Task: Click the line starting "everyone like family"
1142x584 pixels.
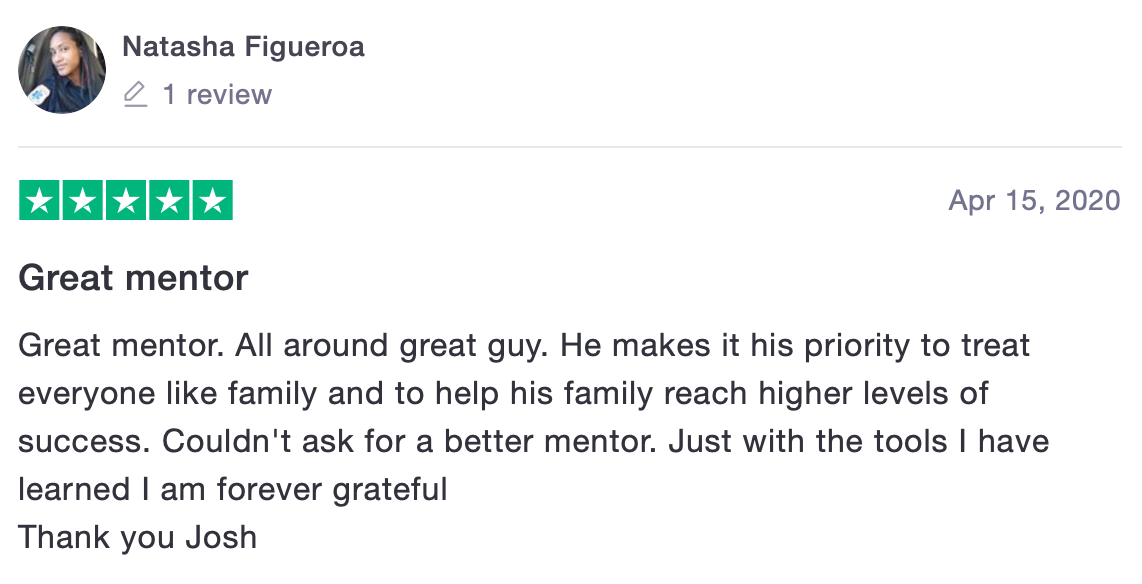Action: point(503,393)
